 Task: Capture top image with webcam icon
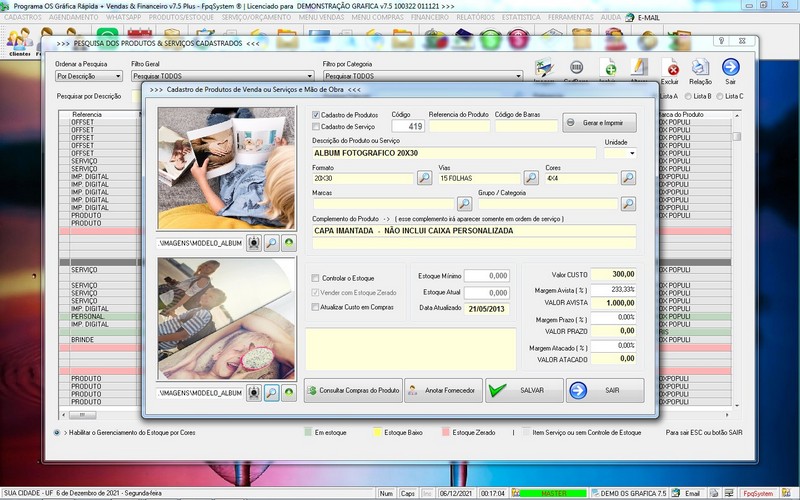tap(254, 243)
